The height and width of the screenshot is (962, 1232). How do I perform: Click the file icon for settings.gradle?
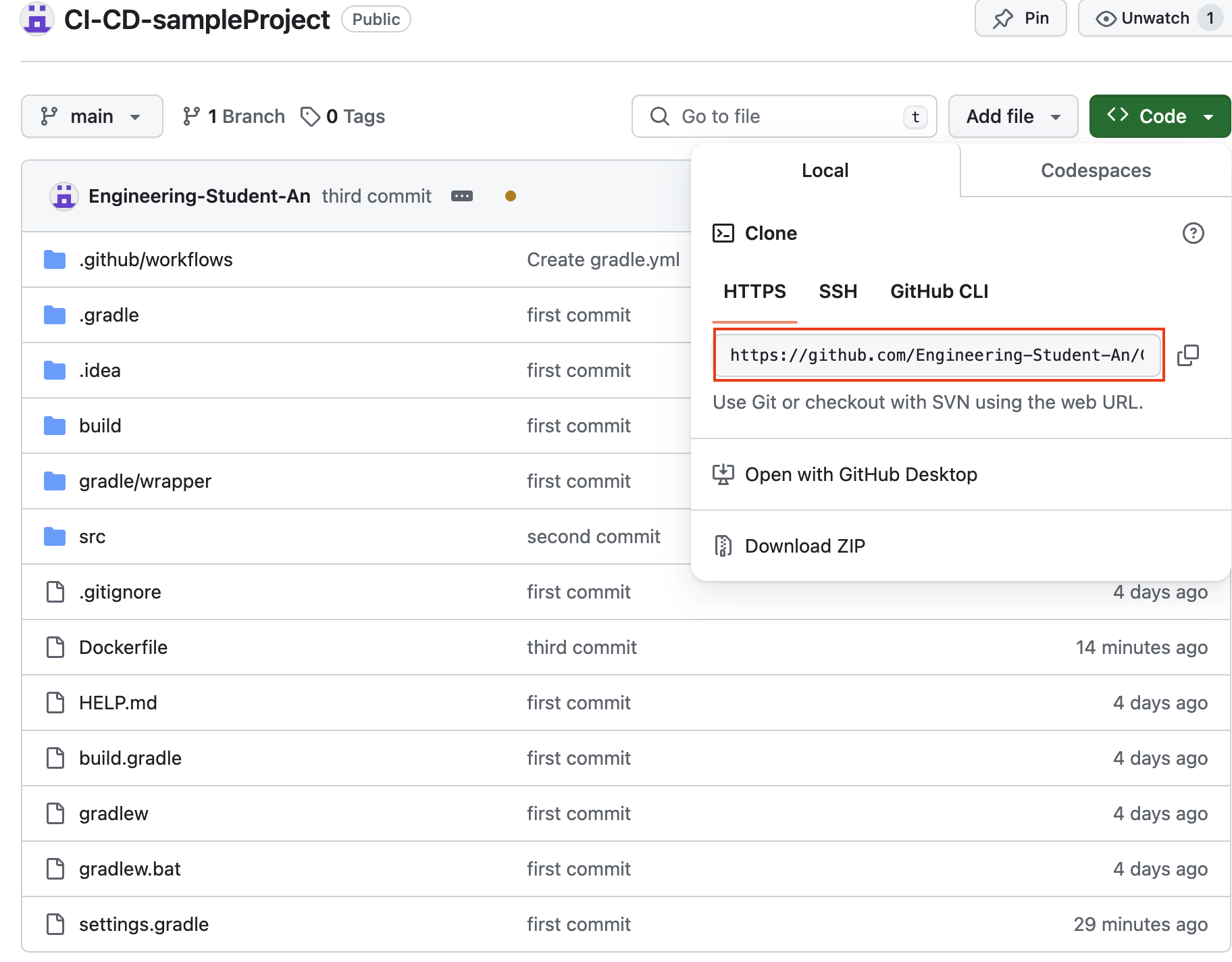(55, 924)
